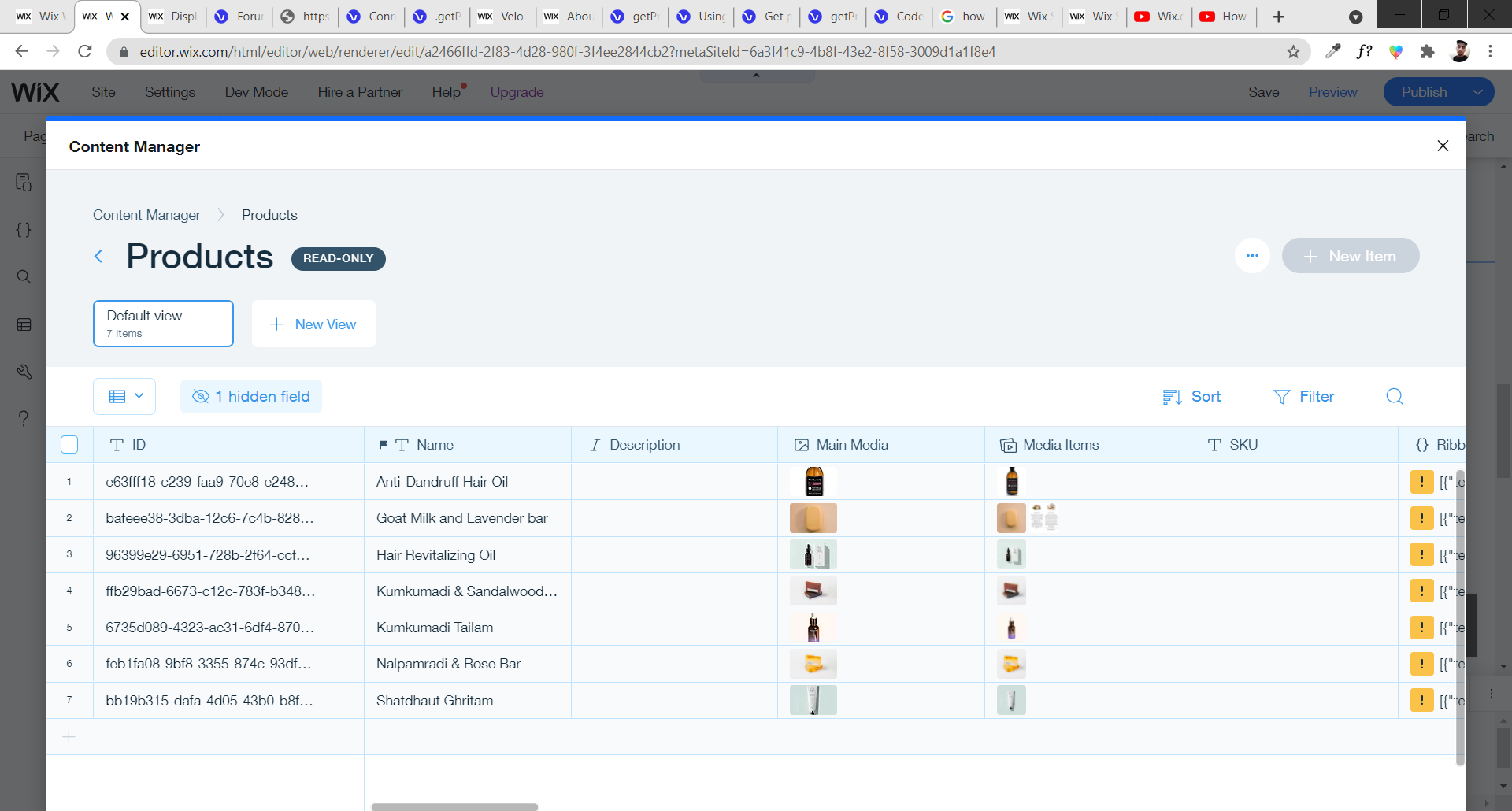
Task: Select the 'Nalpamradi & Rose Bar' name cell
Action: (x=468, y=664)
